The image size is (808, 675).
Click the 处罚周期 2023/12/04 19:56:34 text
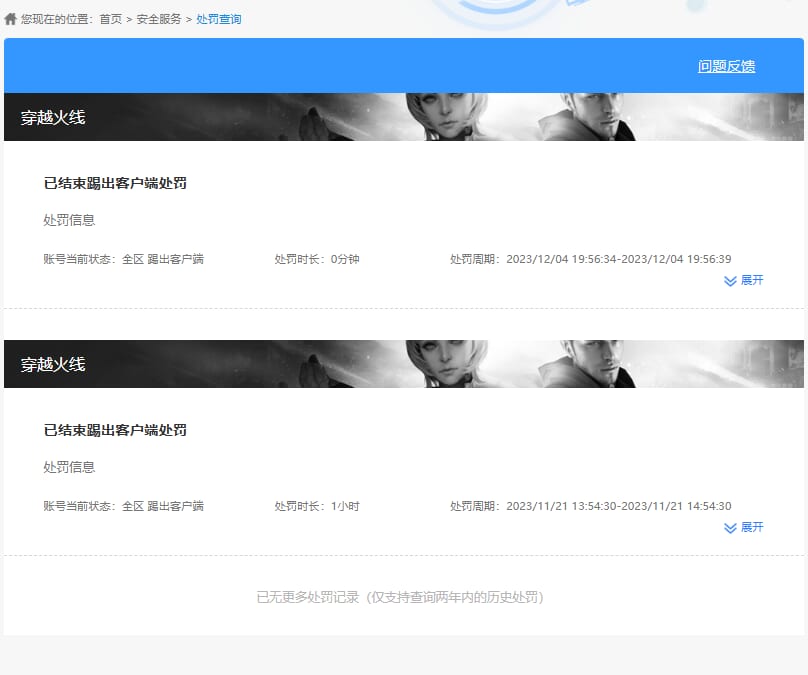point(591,259)
